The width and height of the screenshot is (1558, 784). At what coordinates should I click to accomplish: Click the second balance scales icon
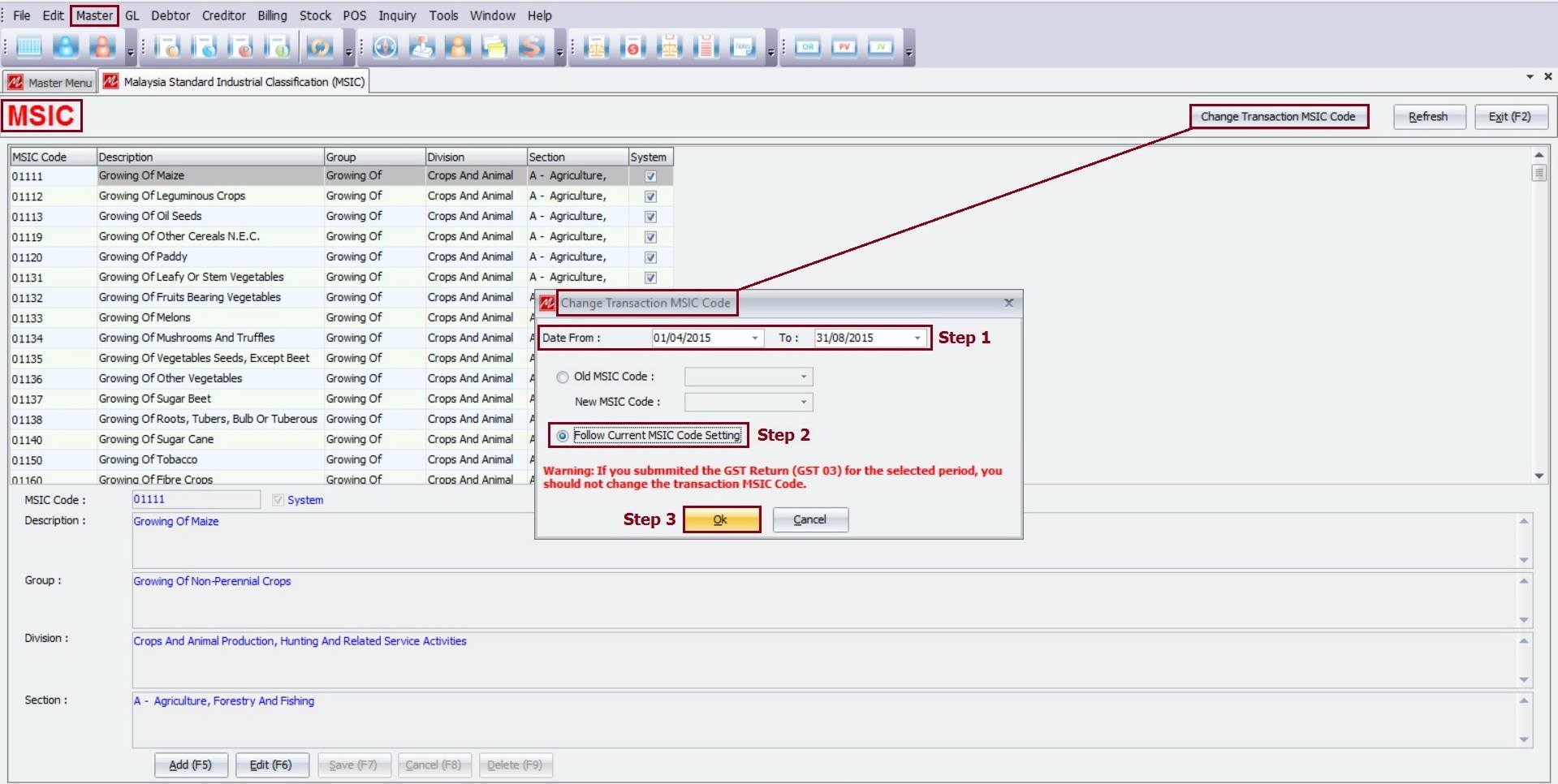[x=670, y=47]
